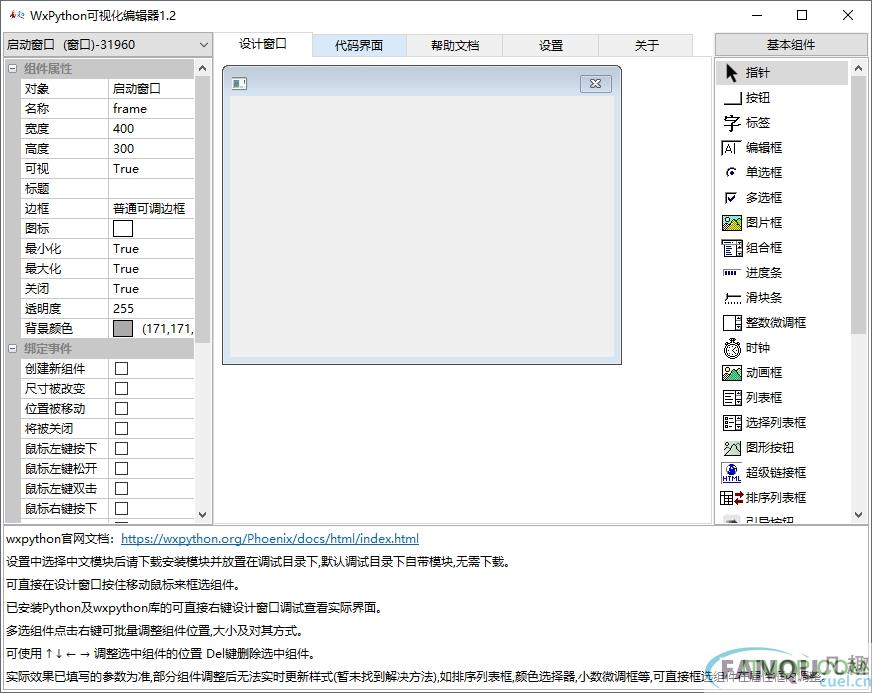The image size is (872, 693).
Task: Edit the 透明度 255 value
Action: [x=151, y=309]
